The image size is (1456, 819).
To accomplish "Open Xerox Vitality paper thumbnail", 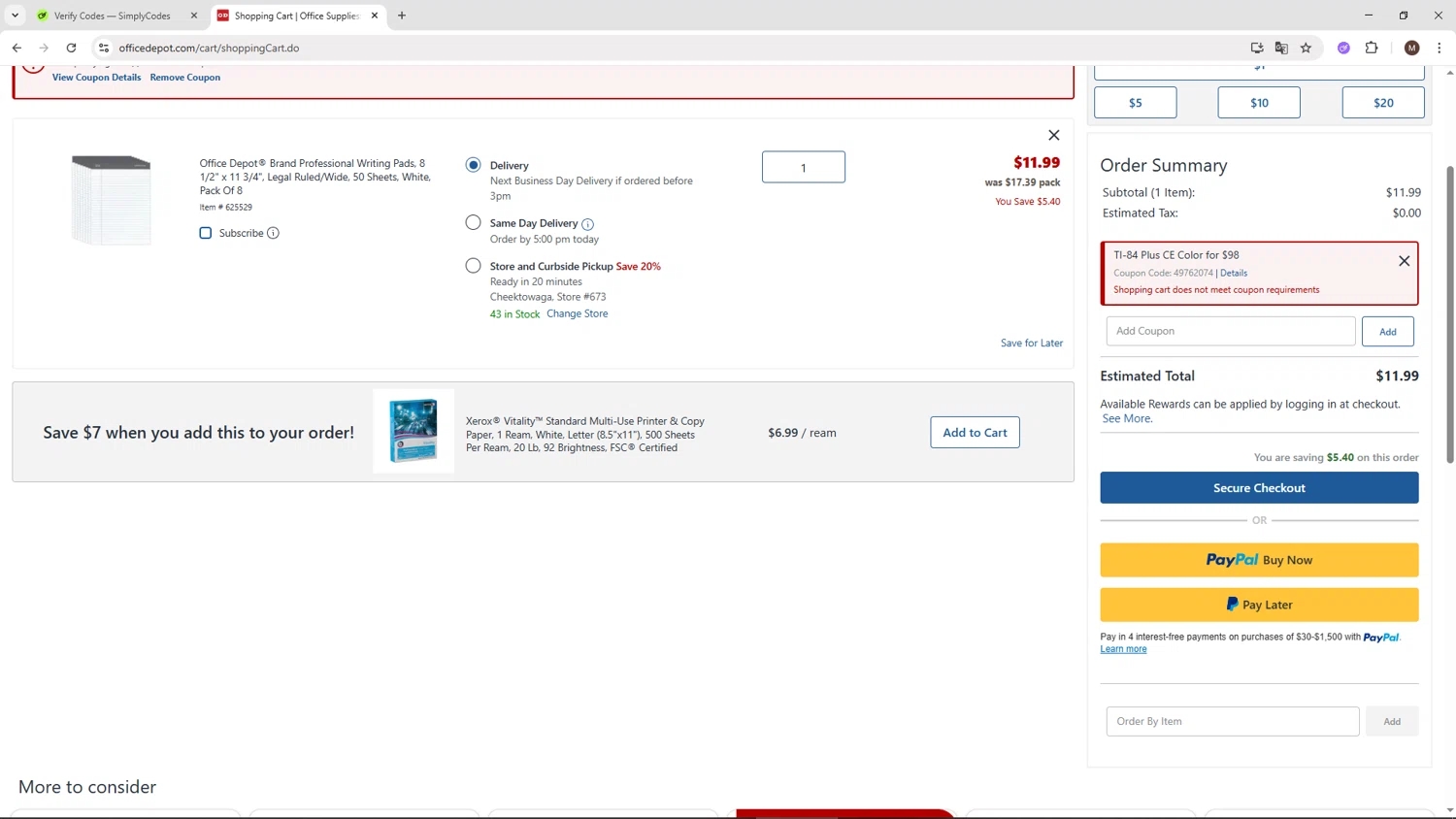I will 414,431.
